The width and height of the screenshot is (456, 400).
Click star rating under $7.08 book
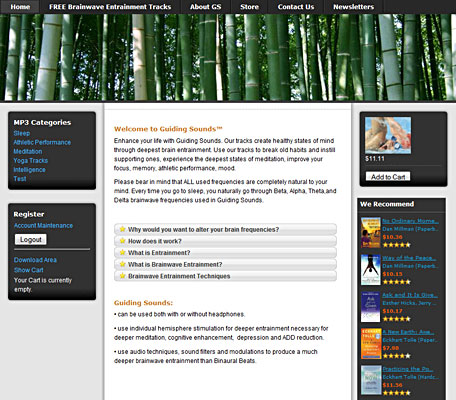tap(396, 356)
